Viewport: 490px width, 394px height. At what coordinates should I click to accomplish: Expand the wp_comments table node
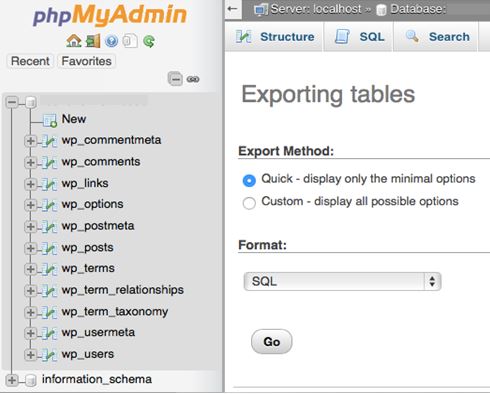tap(30, 163)
